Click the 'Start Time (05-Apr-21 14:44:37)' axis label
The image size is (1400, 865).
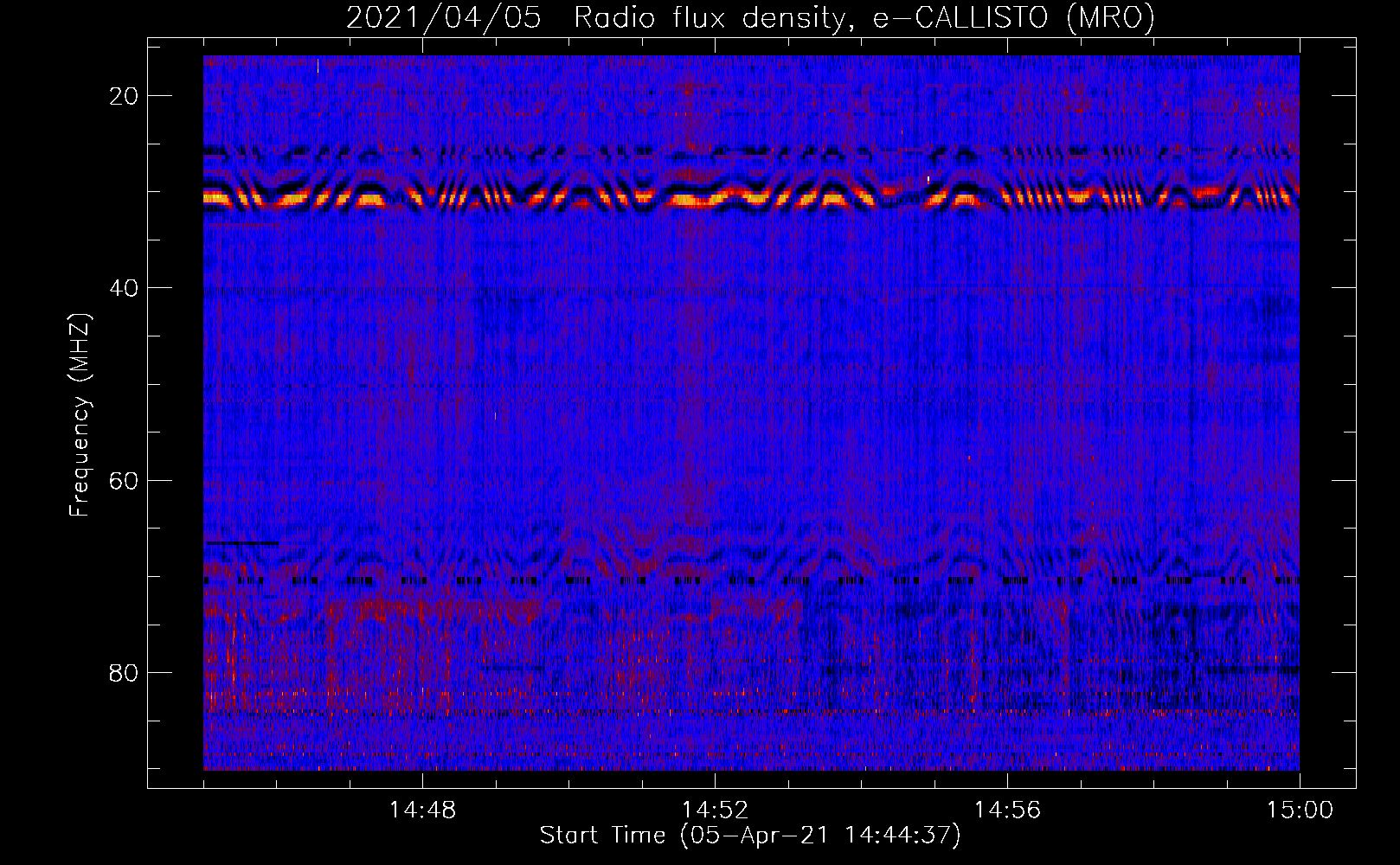click(750, 836)
